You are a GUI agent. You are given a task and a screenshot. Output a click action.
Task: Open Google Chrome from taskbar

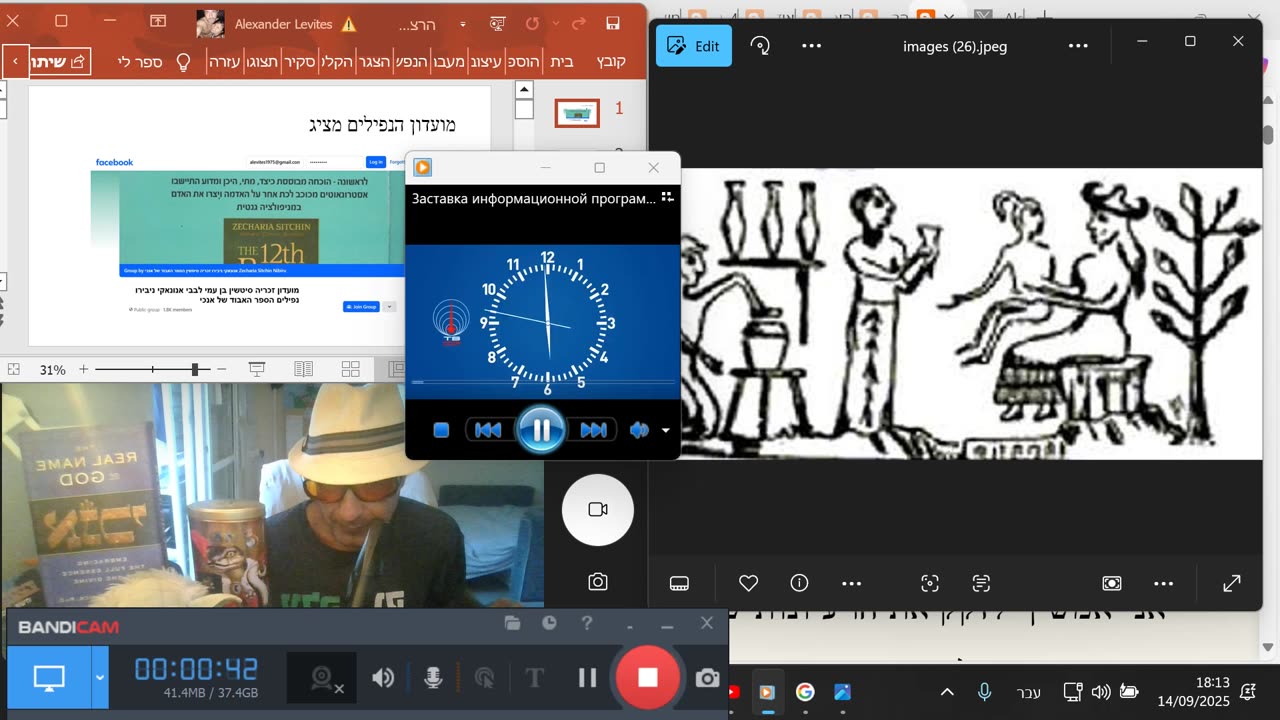coord(805,692)
